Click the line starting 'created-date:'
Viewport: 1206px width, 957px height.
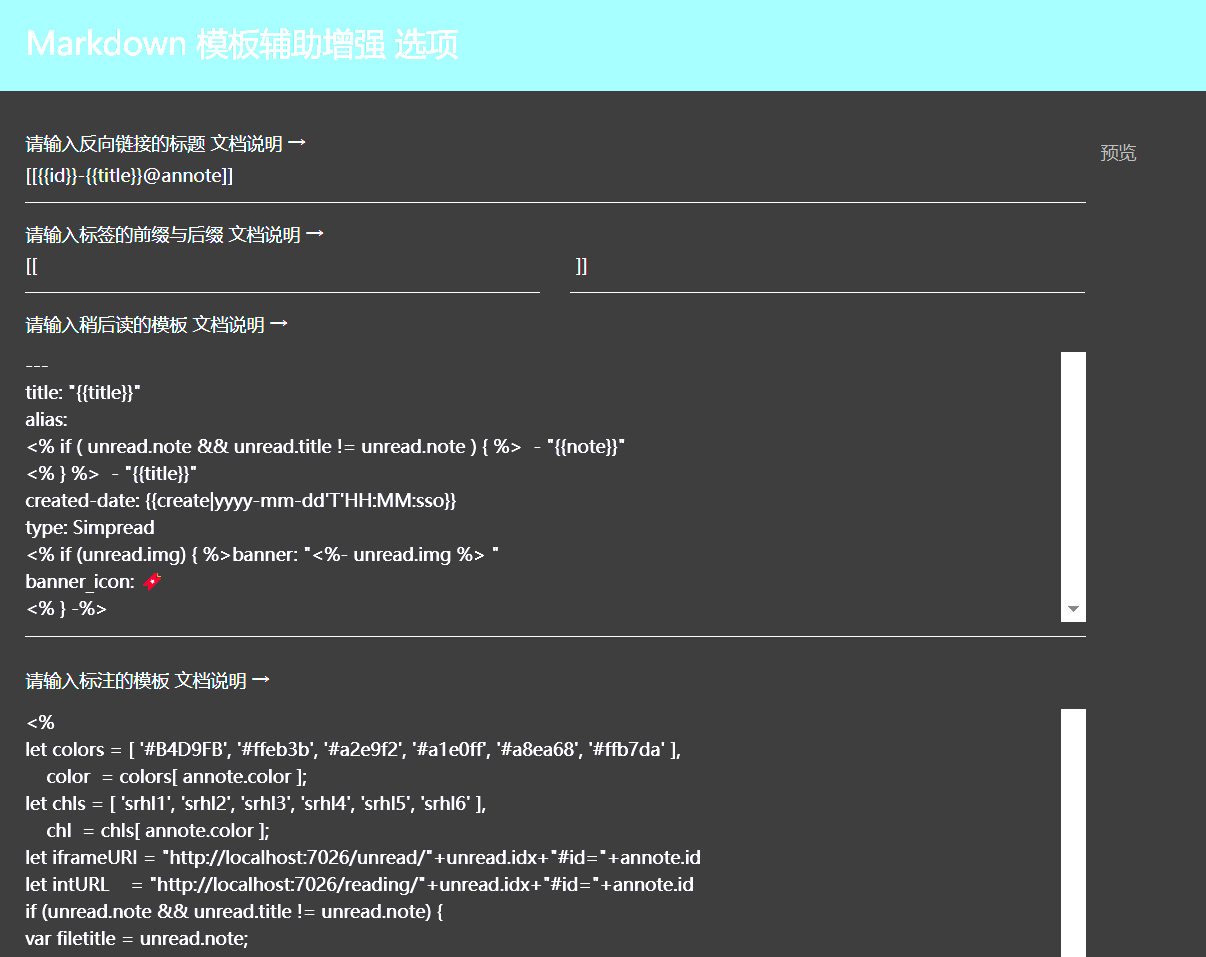[241, 500]
